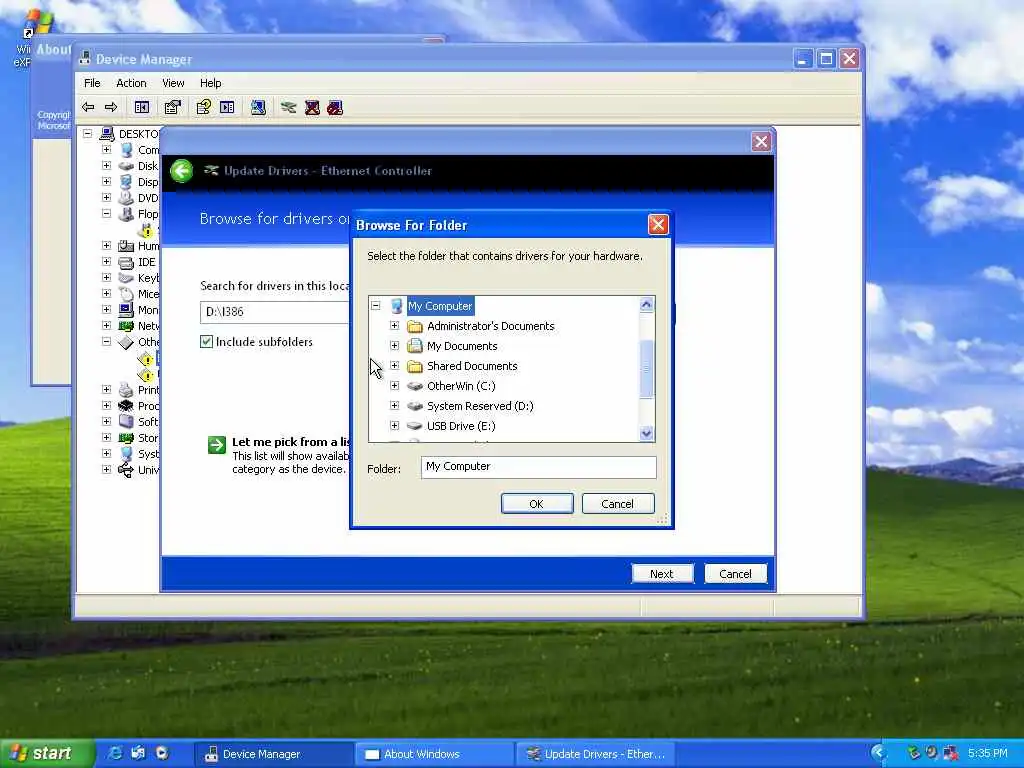Screen dimensions: 1024x768
Task: Click Scan for hardware changes toolbar icon
Action: (x=258, y=107)
